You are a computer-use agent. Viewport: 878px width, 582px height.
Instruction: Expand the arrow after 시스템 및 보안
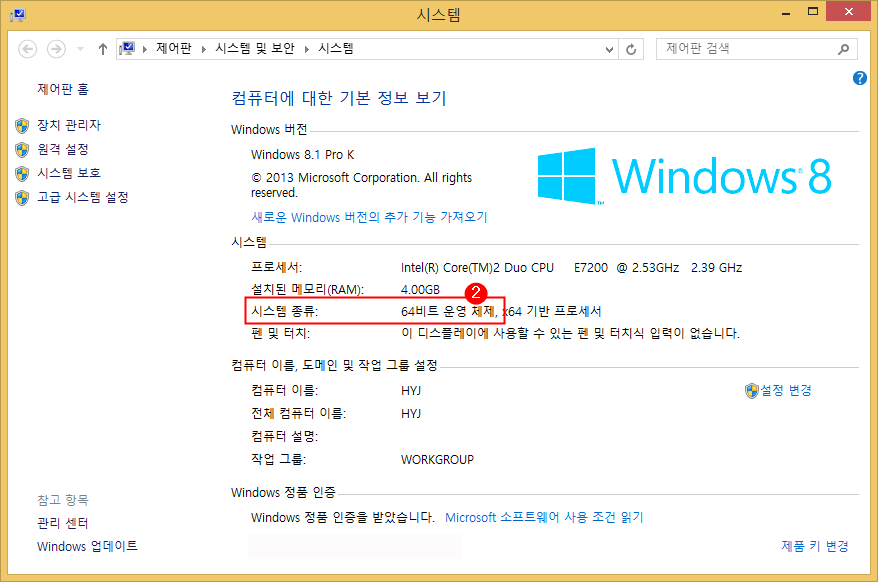pyautogui.click(x=307, y=49)
